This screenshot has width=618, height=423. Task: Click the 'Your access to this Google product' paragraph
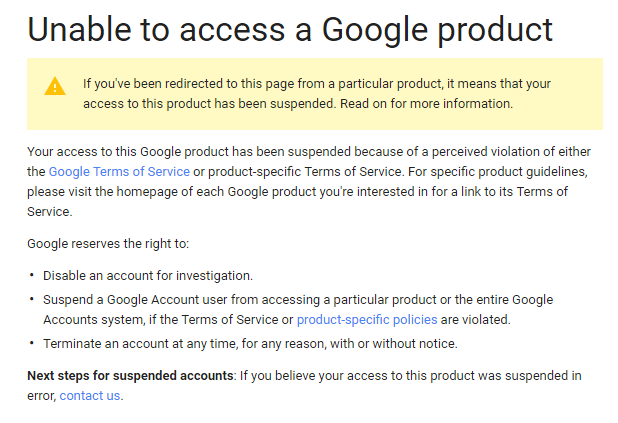(309, 182)
